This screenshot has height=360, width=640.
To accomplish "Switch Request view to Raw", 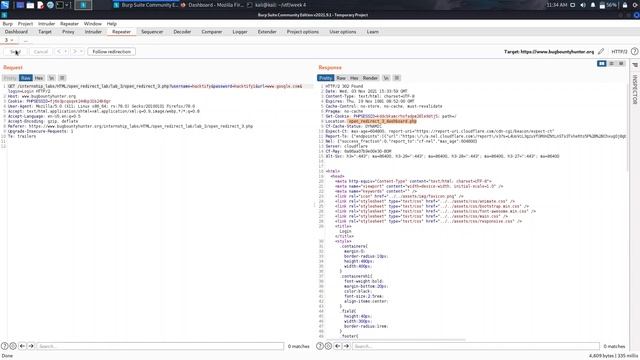I will pos(26,78).
